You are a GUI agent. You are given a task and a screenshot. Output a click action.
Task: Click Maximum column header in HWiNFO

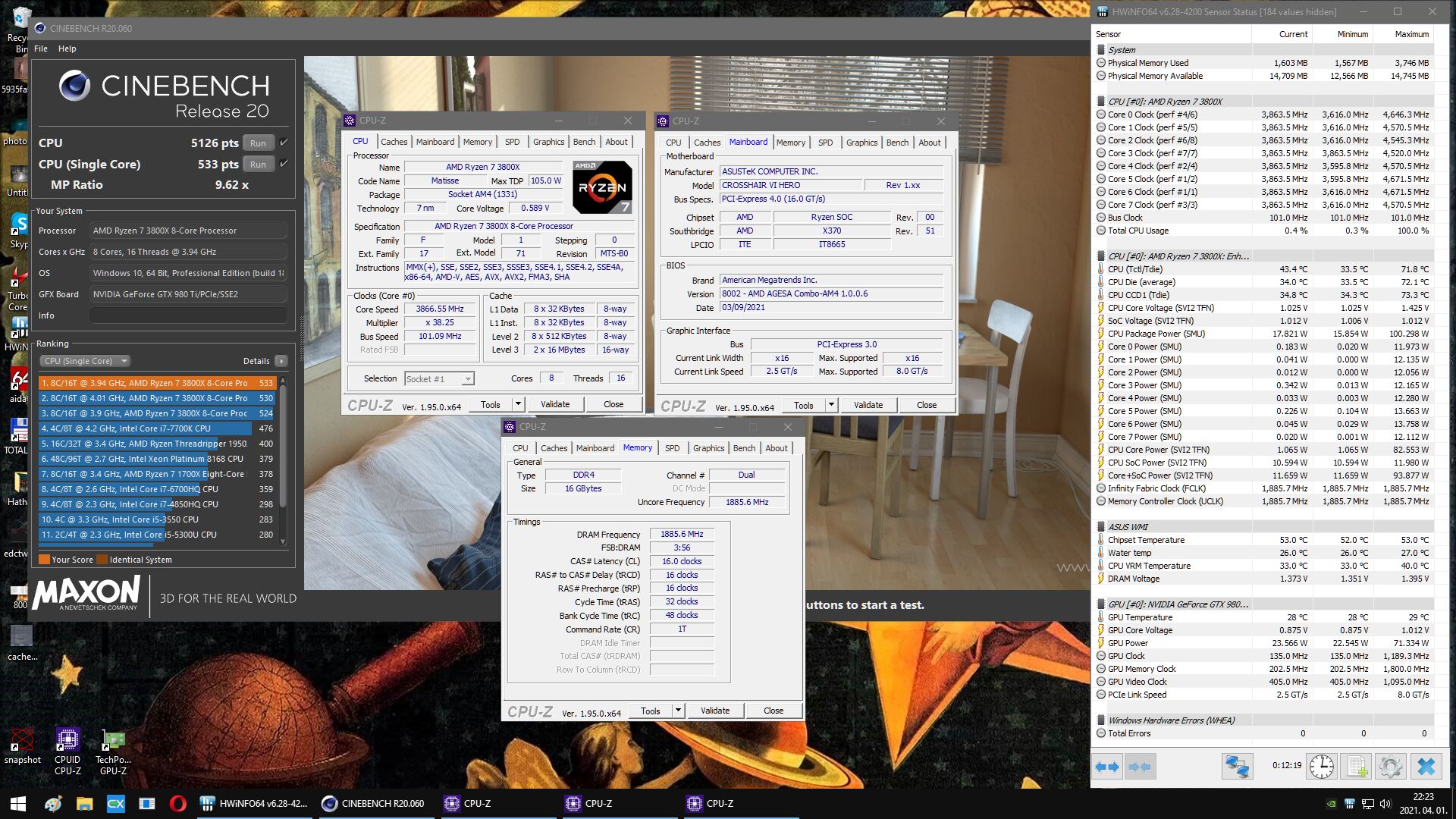(x=1411, y=34)
